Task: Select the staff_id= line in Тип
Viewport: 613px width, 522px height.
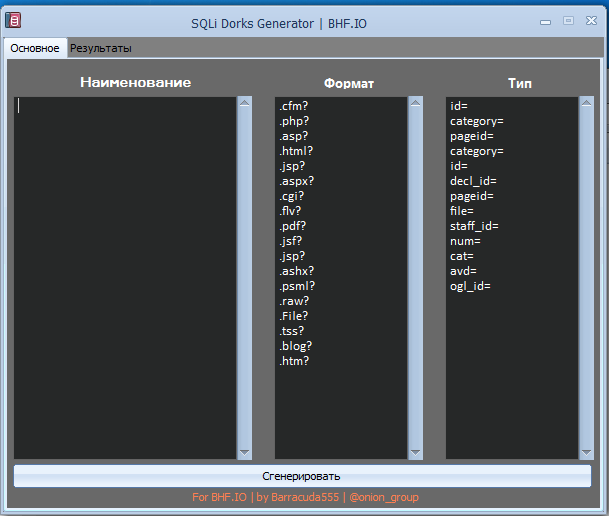Action: [474, 226]
